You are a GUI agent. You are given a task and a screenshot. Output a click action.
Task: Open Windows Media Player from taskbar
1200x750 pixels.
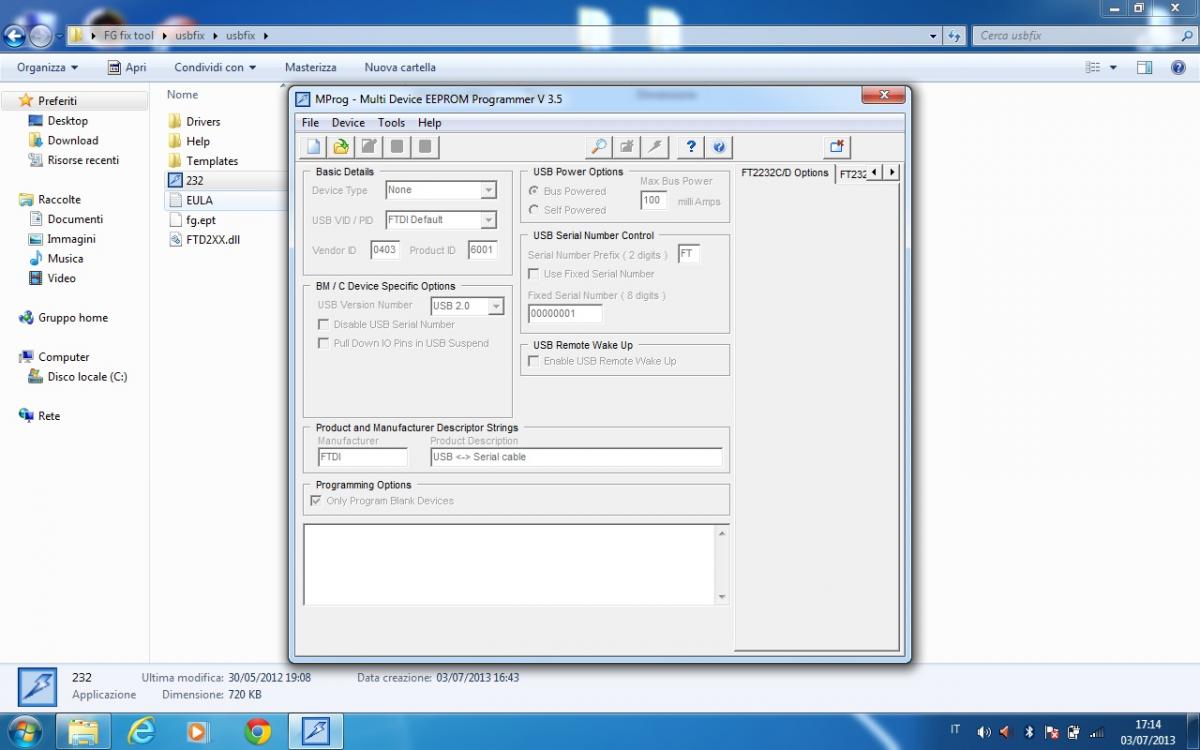[197, 732]
